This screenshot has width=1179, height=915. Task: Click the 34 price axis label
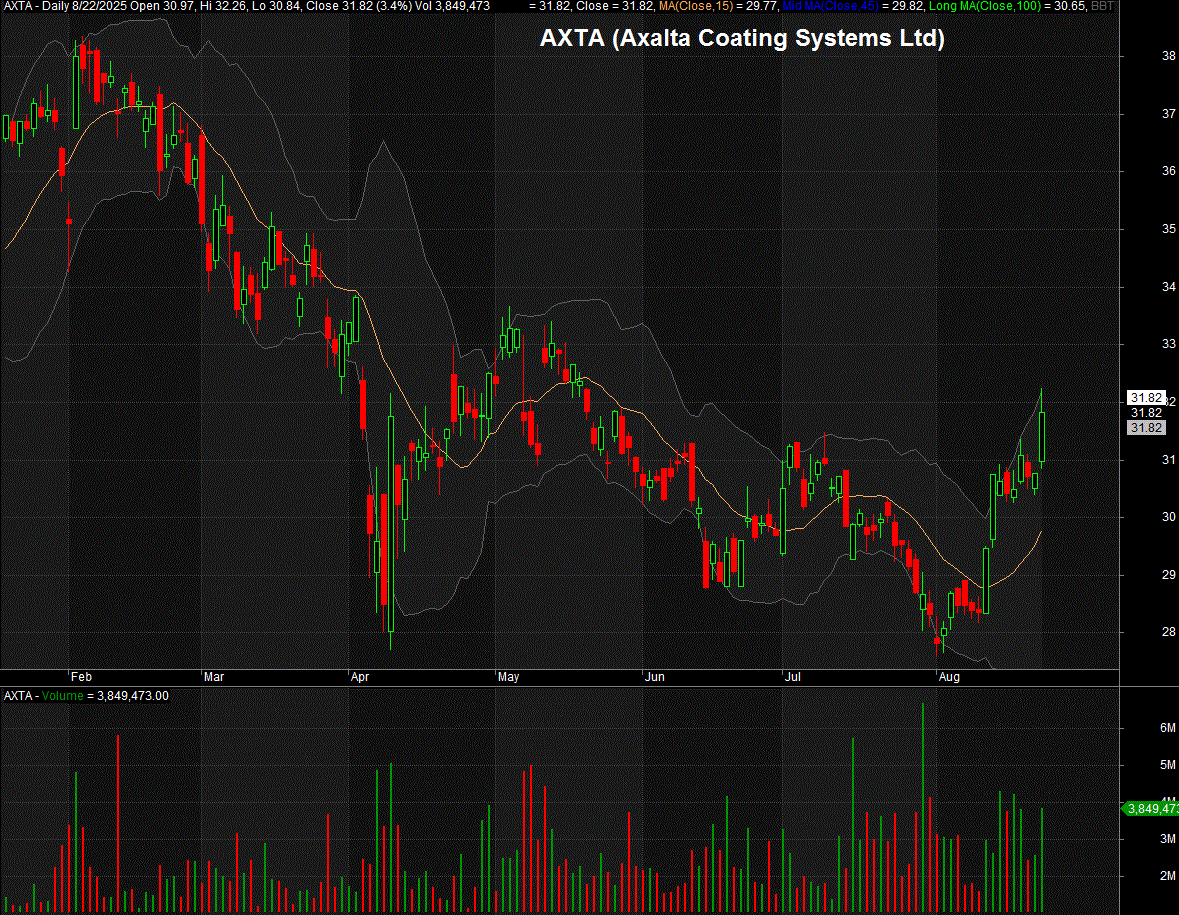[1168, 286]
